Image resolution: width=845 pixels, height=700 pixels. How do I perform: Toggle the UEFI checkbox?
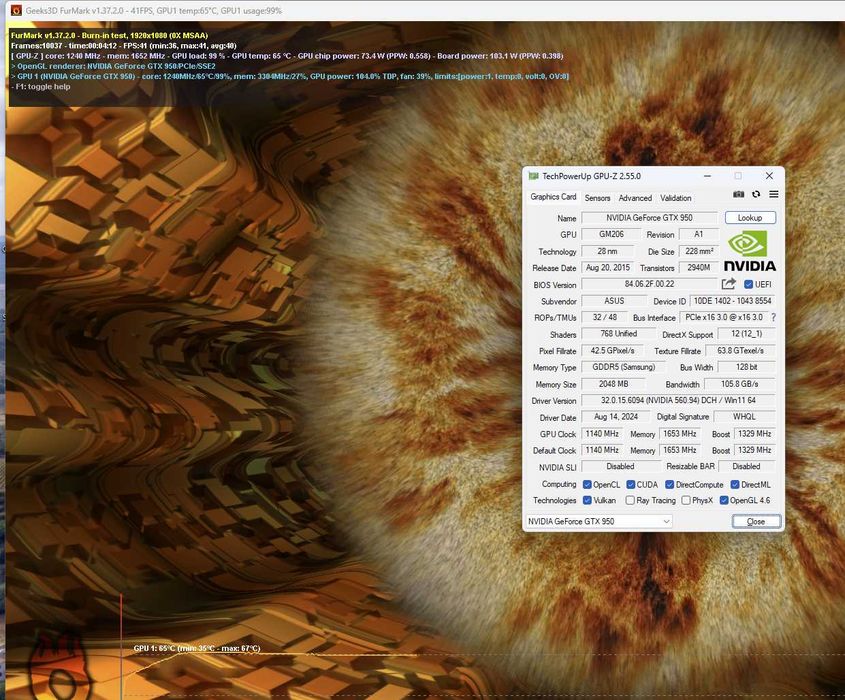coord(749,285)
